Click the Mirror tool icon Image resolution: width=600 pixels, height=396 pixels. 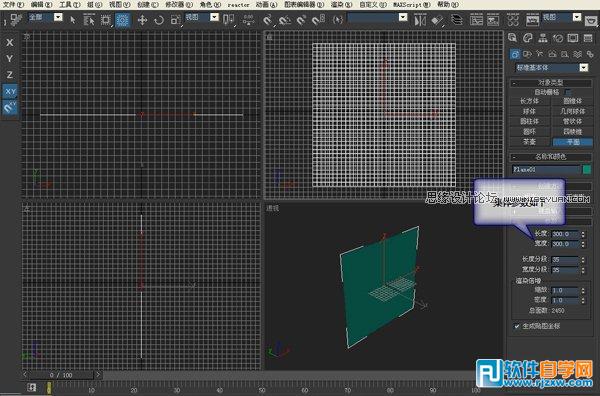pos(420,20)
